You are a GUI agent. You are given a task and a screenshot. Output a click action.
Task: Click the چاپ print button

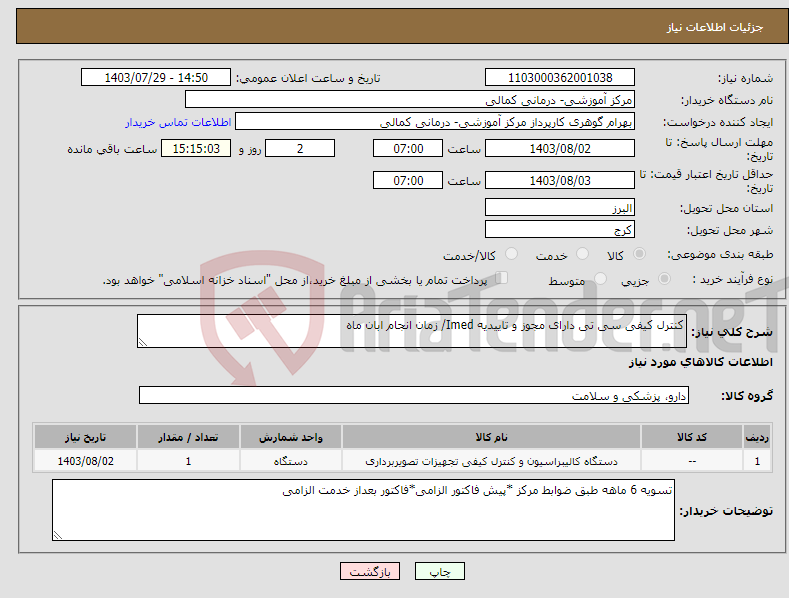click(x=440, y=571)
